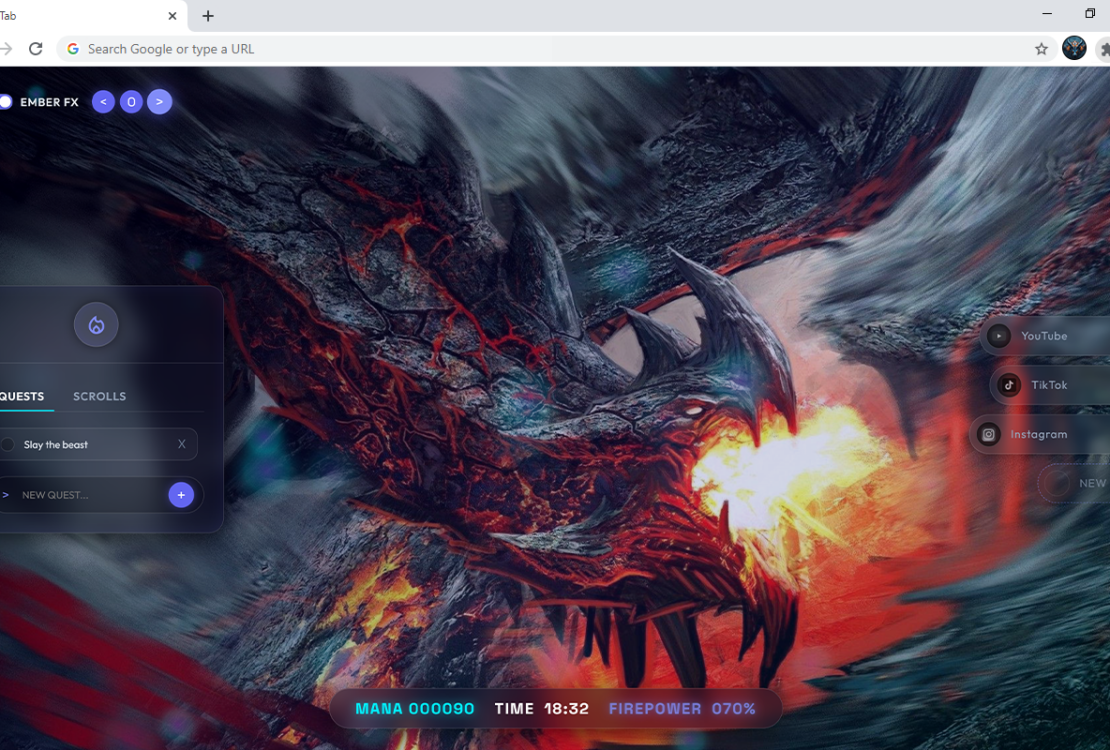Go forward in browser history
Screen dimensions: 1110x750
(x=6, y=49)
